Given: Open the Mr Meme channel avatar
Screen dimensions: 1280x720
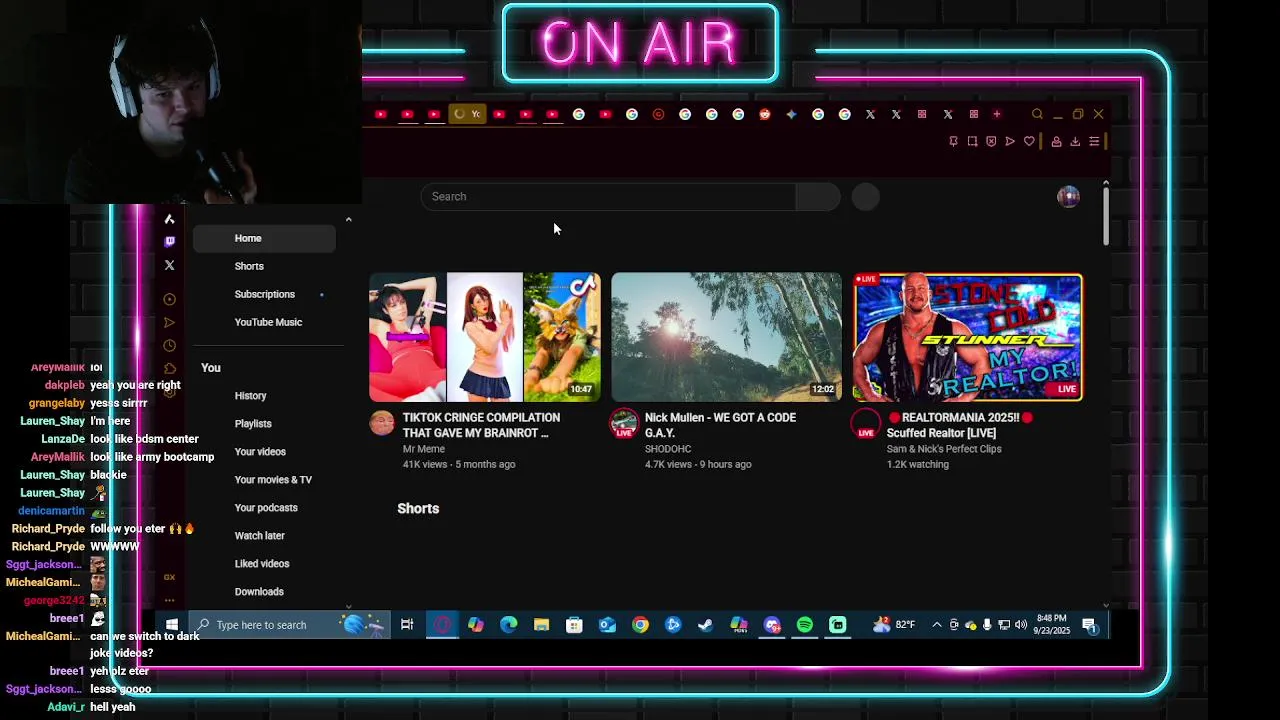Looking at the screenshot, I should [382, 423].
